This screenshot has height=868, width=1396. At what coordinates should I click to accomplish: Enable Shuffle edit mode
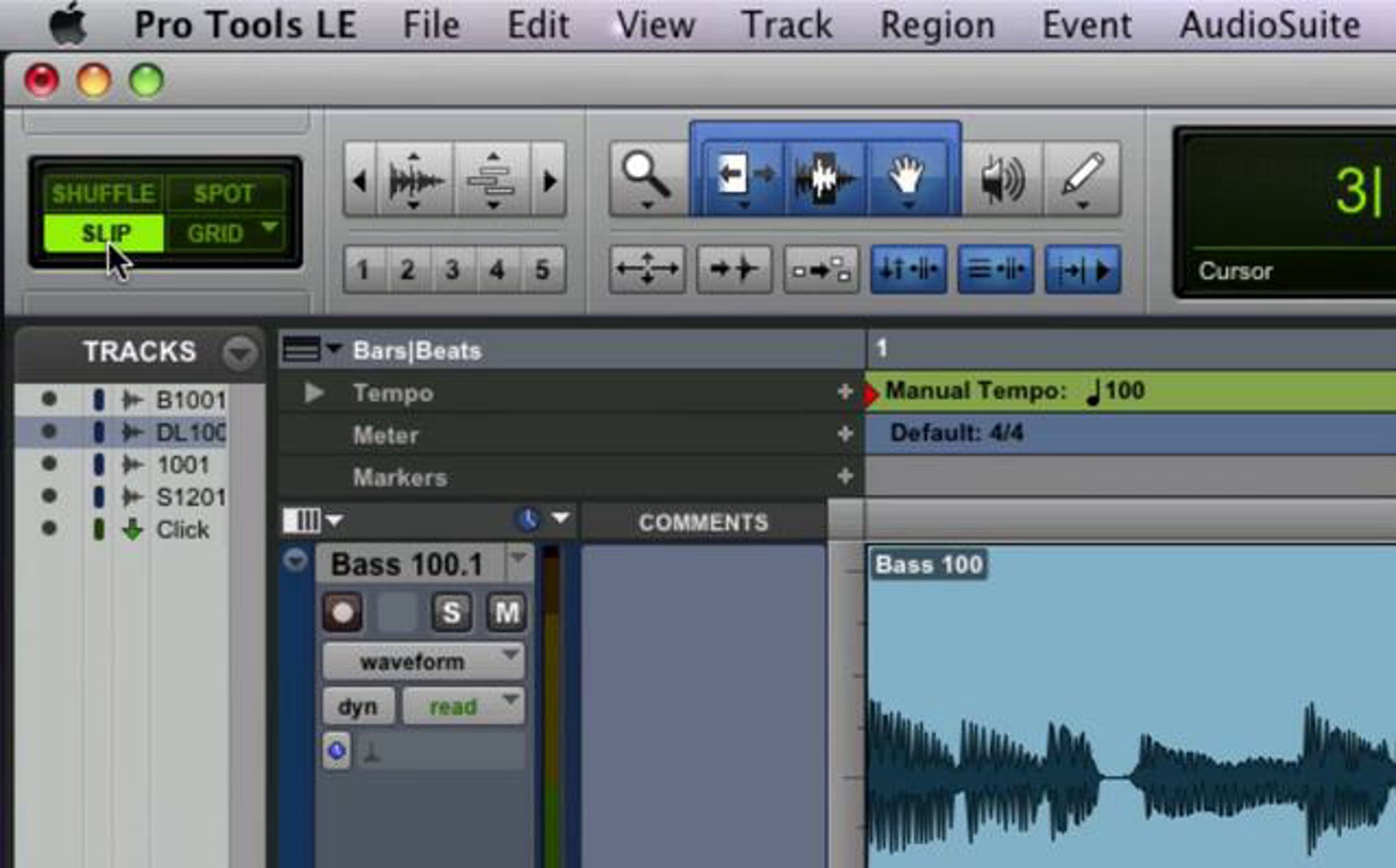coord(103,194)
